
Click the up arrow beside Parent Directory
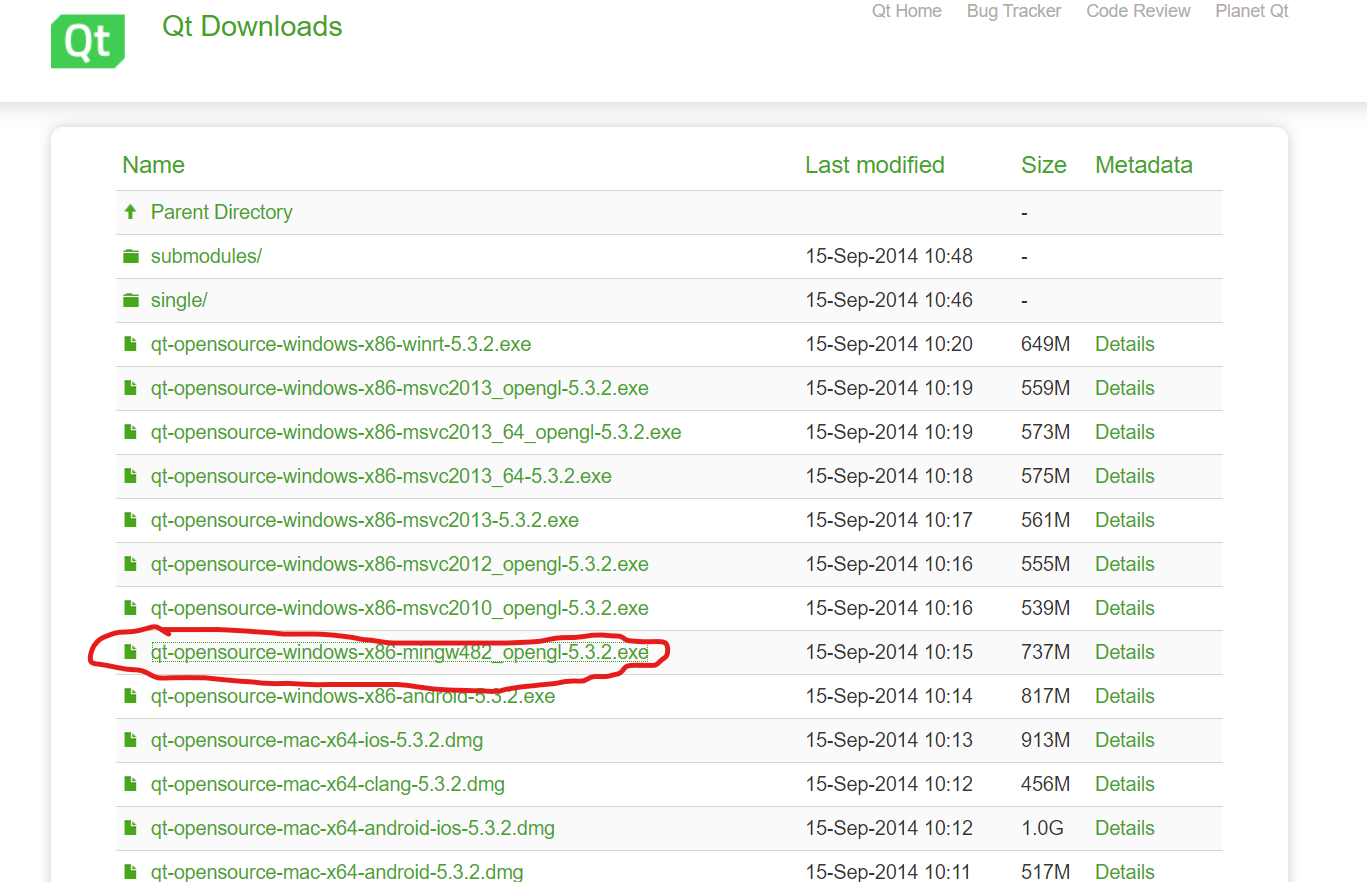click(x=131, y=212)
